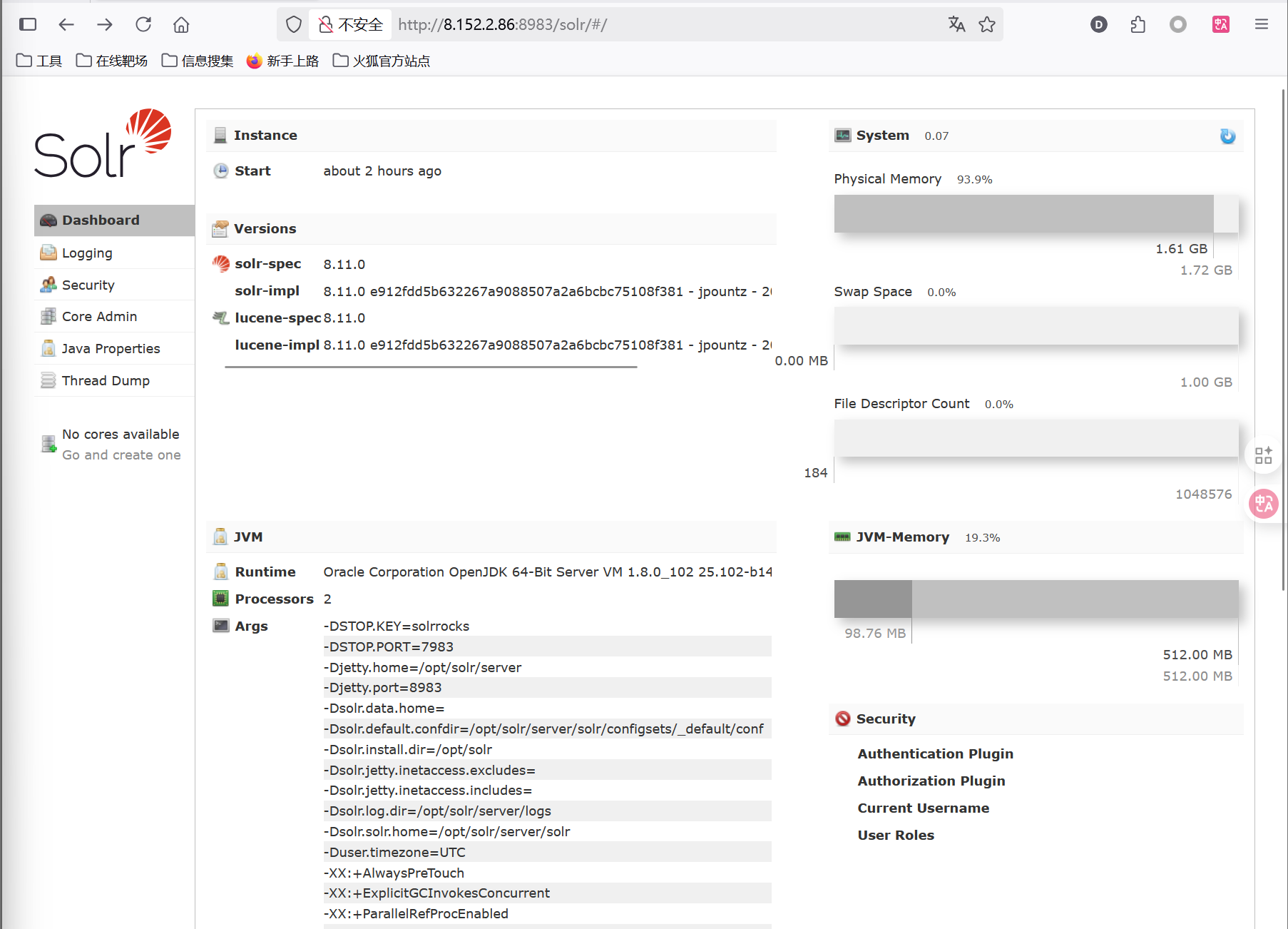Click the JVM-Memory usage bar
This screenshot has height=929, width=1288.
(1036, 599)
